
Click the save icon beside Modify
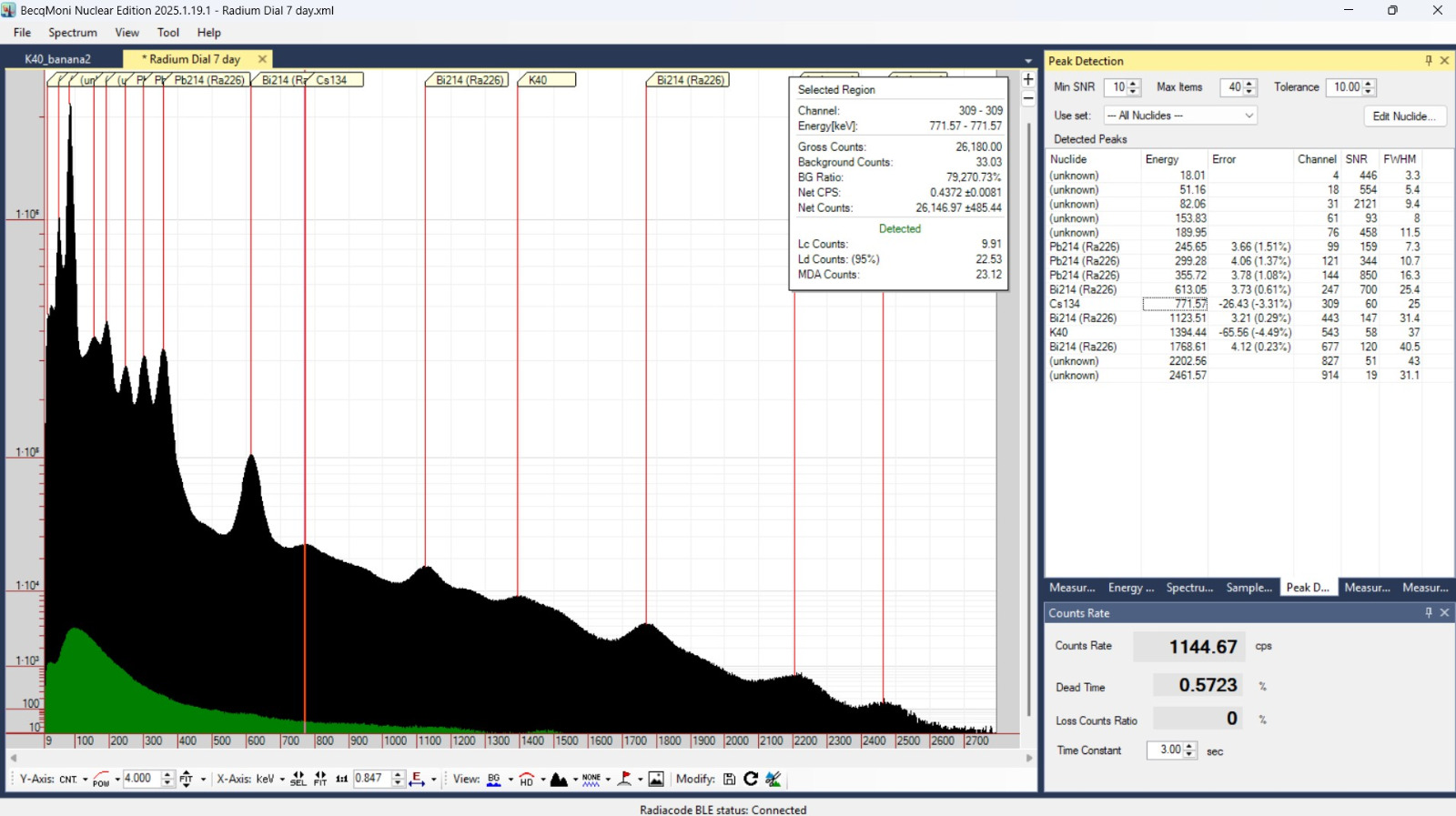[729, 779]
